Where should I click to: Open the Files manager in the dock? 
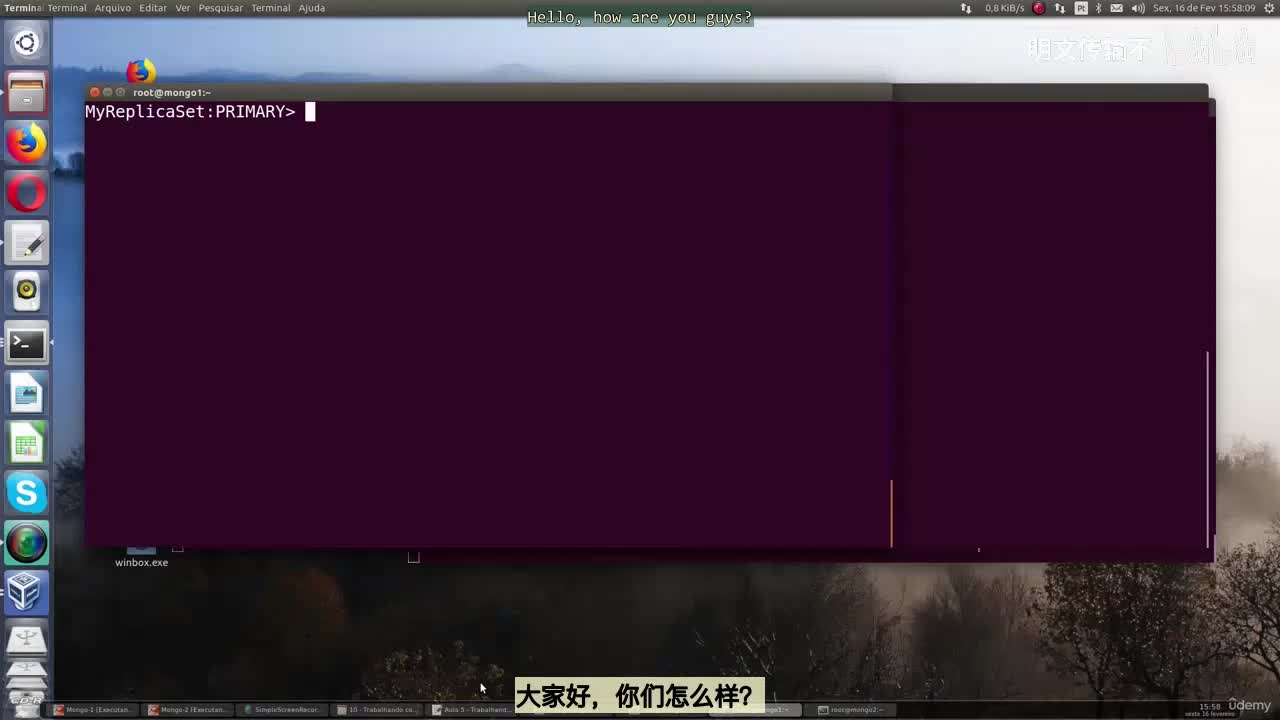pos(26,93)
